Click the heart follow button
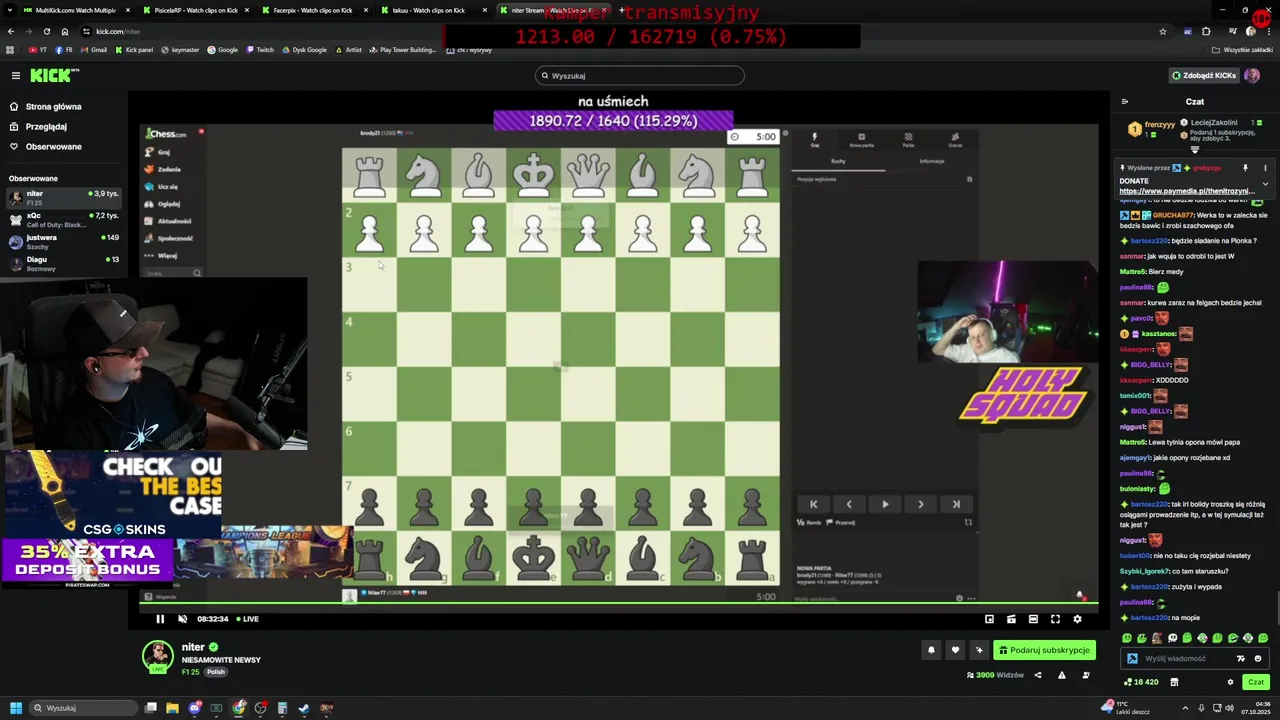The height and width of the screenshot is (720, 1280). [955, 650]
